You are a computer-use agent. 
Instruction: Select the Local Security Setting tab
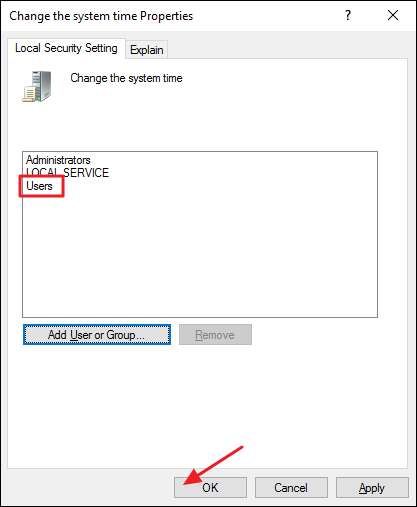66,48
